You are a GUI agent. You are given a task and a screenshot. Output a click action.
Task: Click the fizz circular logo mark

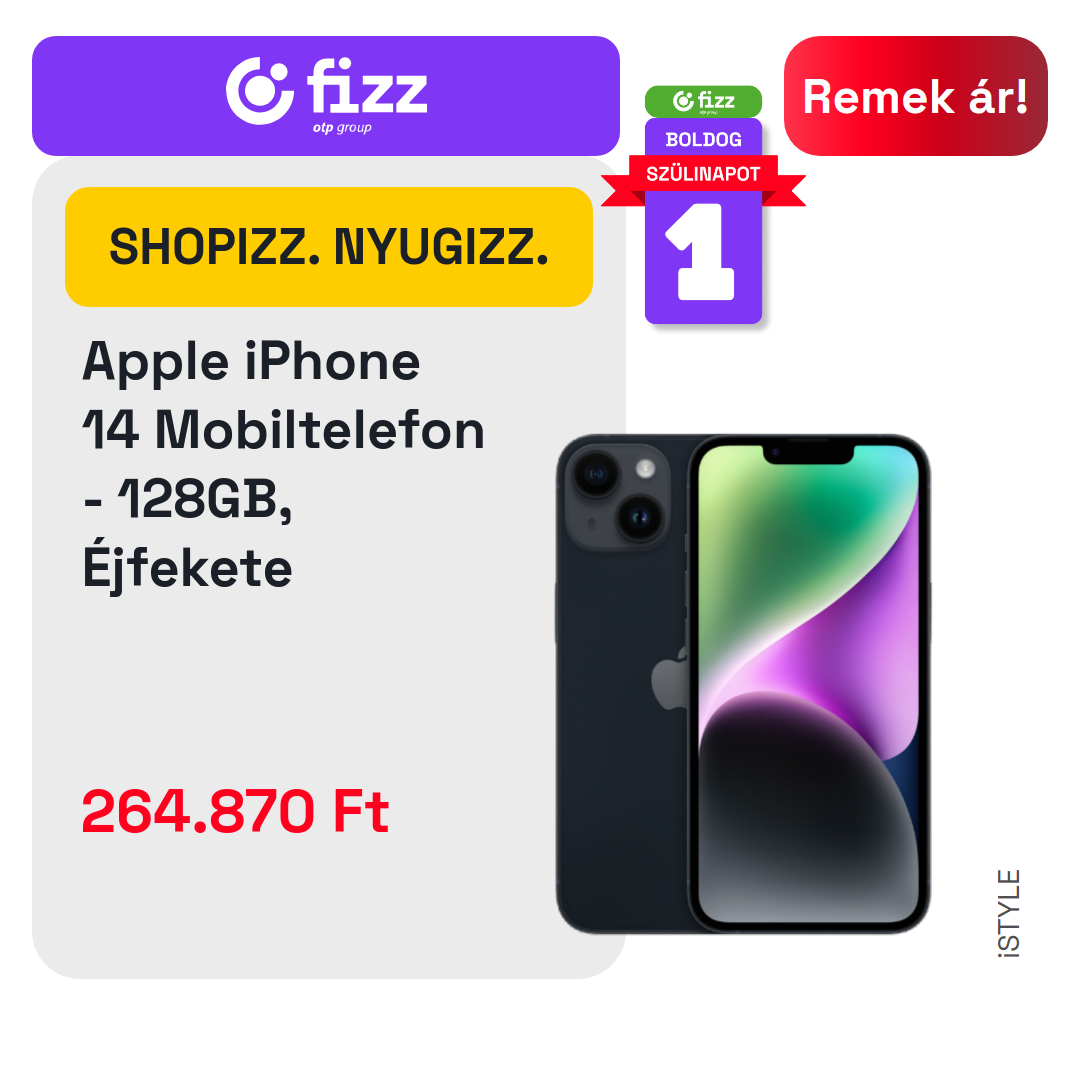point(260,91)
